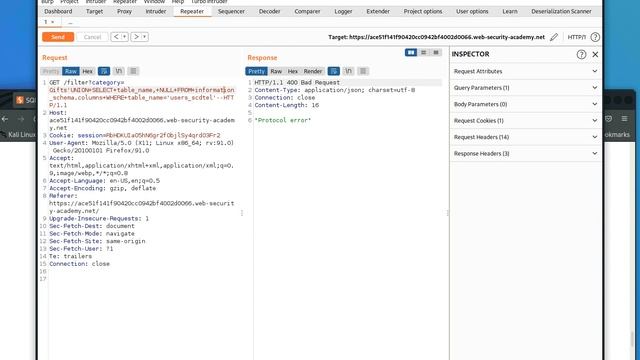Open the User options tab
The width and height of the screenshot is (640, 360).
(472, 11)
